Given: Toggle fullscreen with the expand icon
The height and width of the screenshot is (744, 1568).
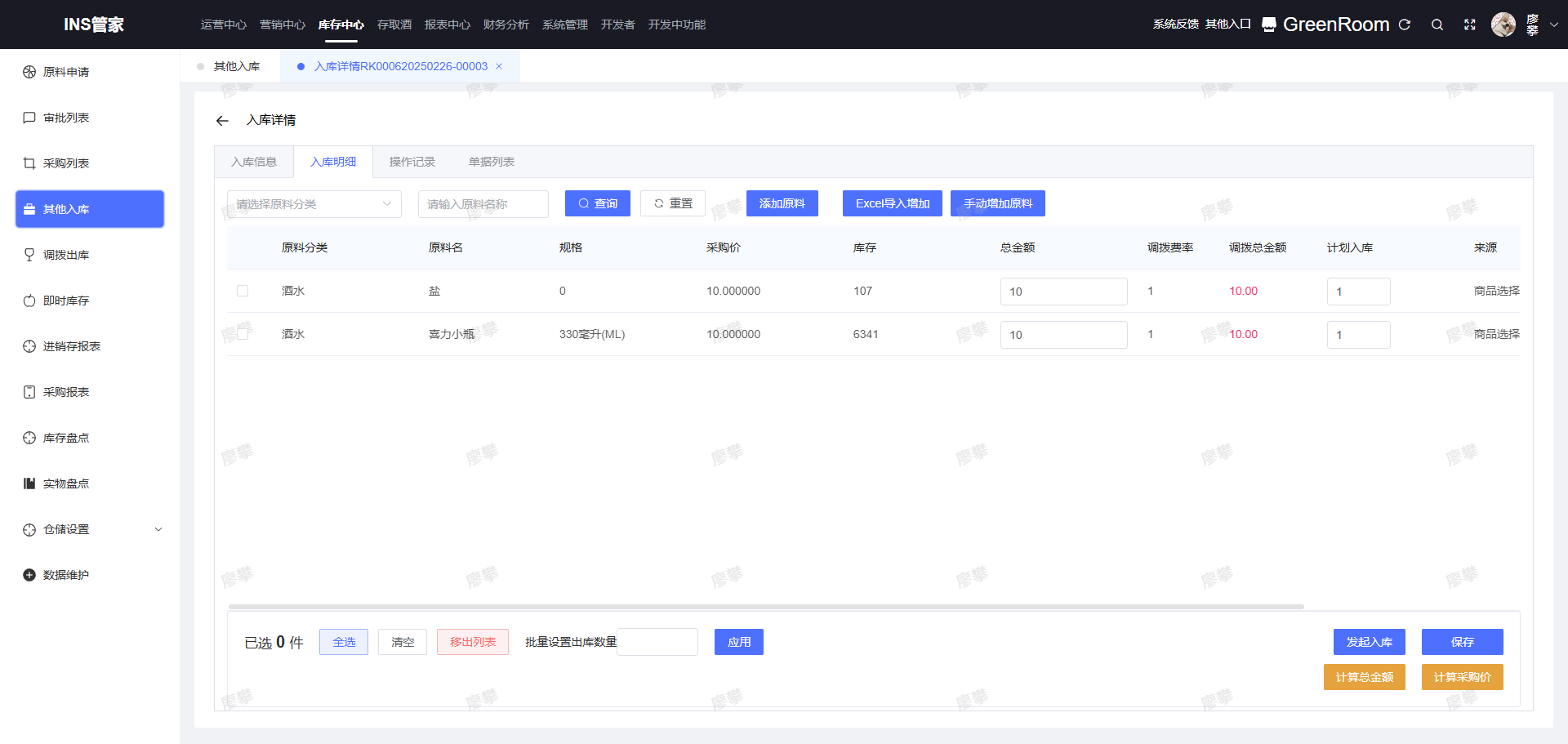Looking at the screenshot, I should (1470, 25).
